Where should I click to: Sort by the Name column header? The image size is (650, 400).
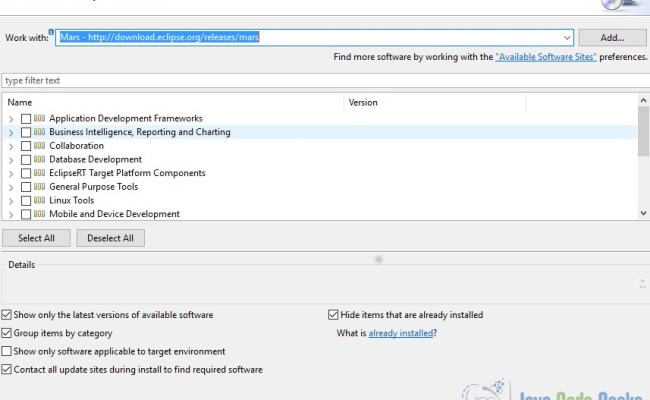coord(174,102)
